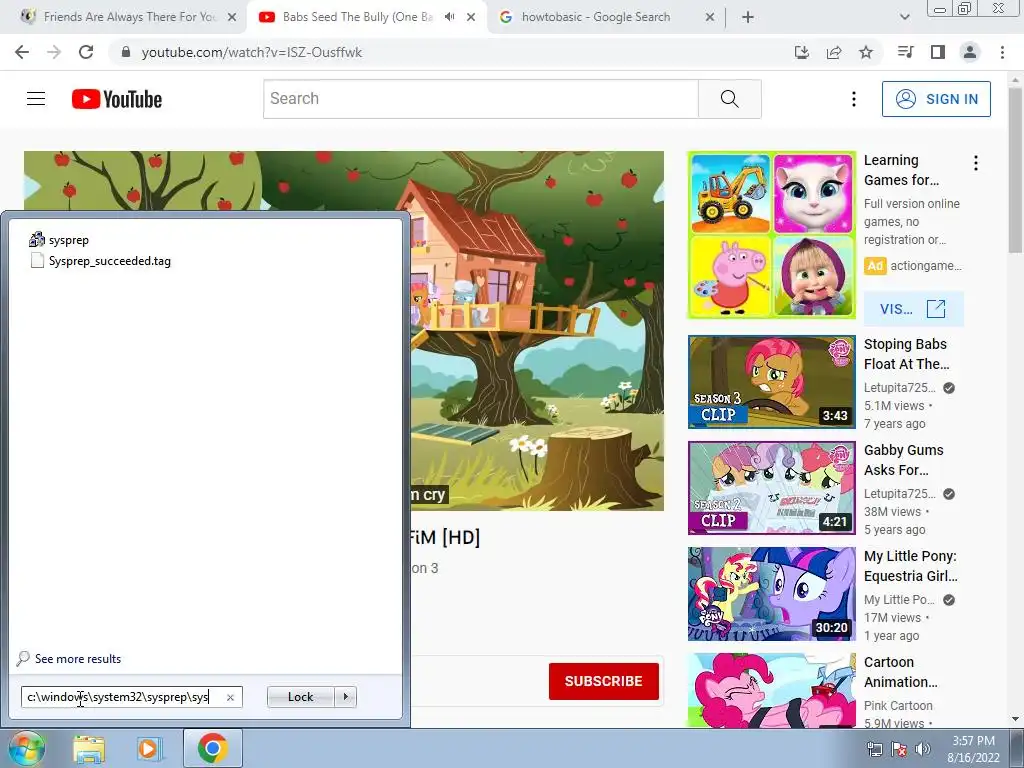Image resolution: width=1024 pixels, height=768 pixels.
Task: Click the install app icon in address bar
Action: click(801, 52)
